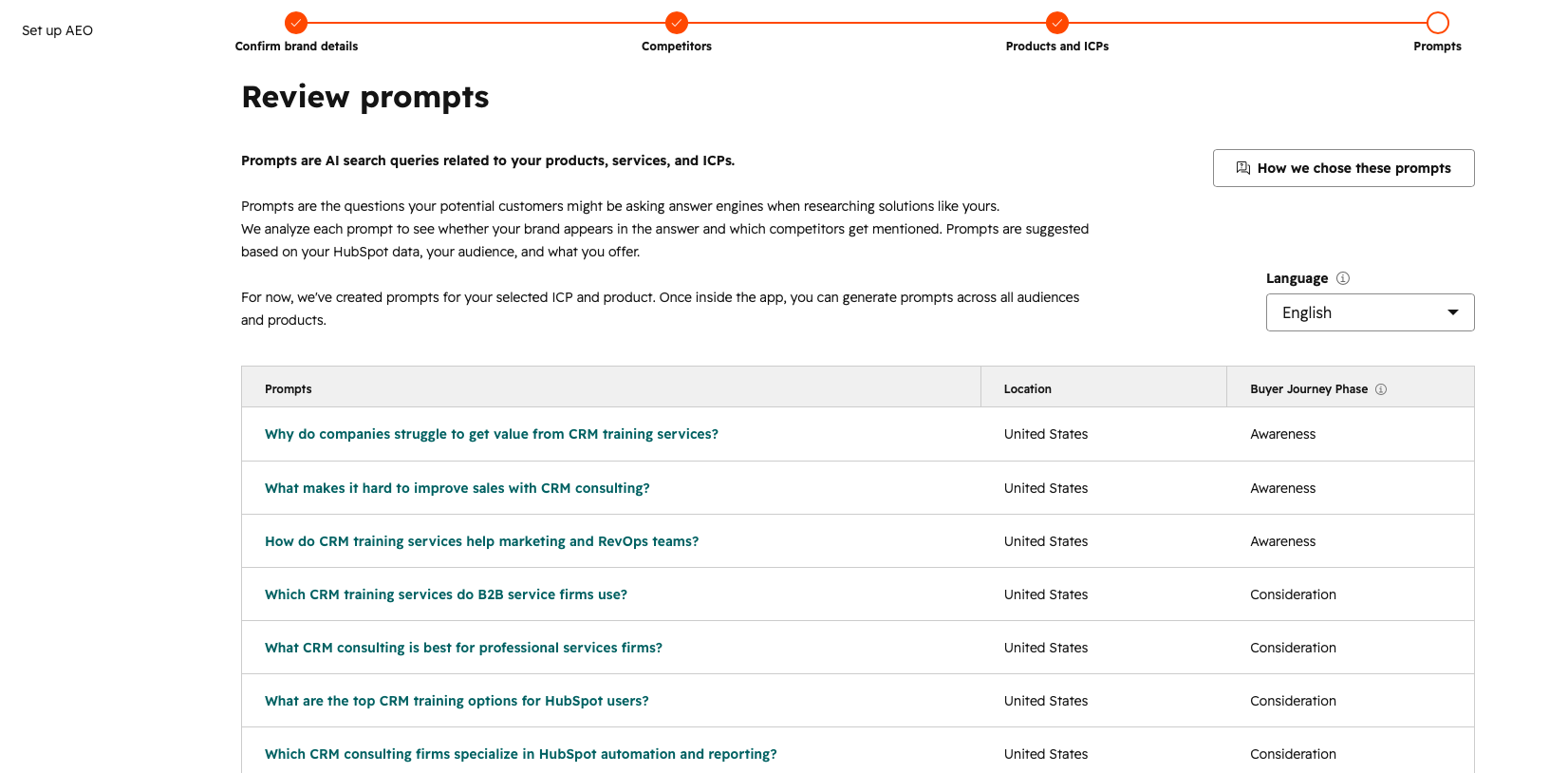
Task: Click Consideration in the B2B service firms row
Action: point(1293,594)
